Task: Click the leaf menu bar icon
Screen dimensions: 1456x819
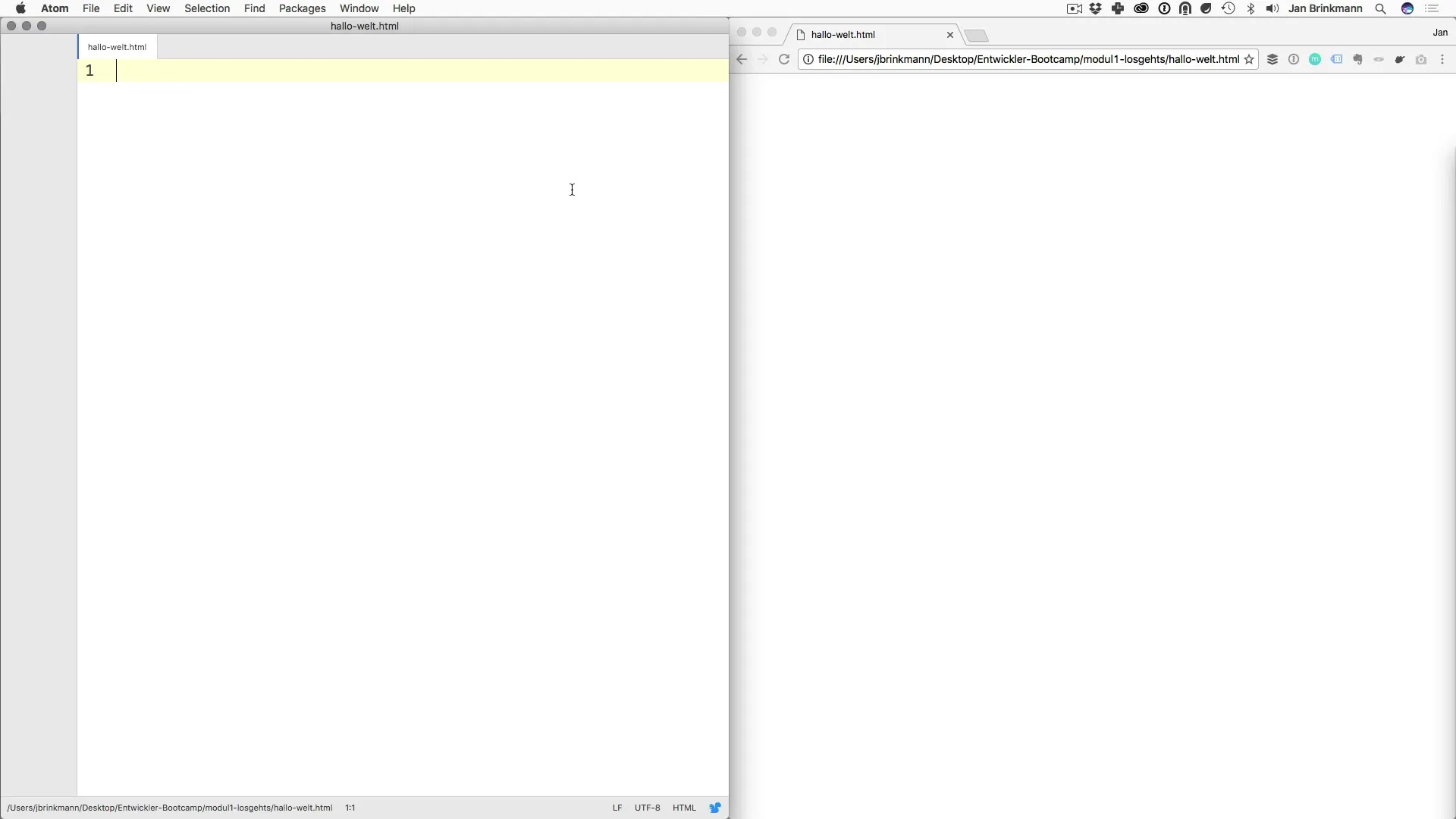Action: [1206, 8]
